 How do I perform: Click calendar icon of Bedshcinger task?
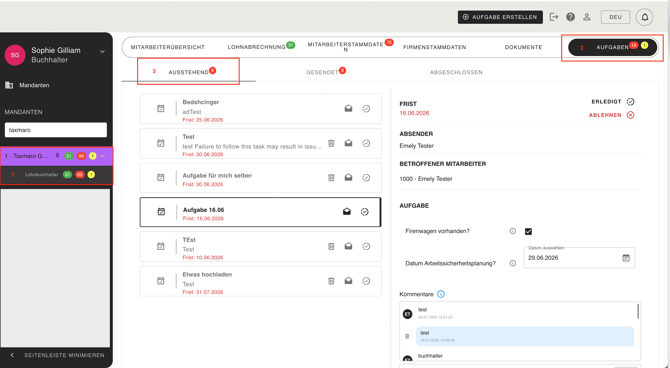pos(161,109)
